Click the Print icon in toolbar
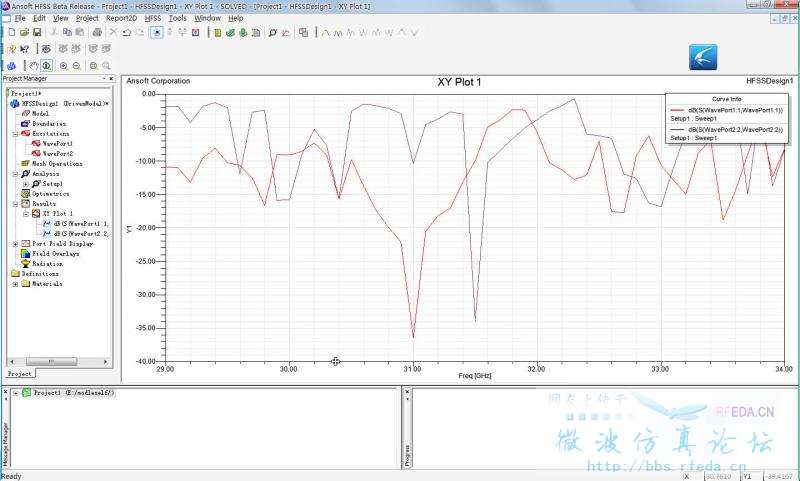800x481 pixels. tap(96, 32)
